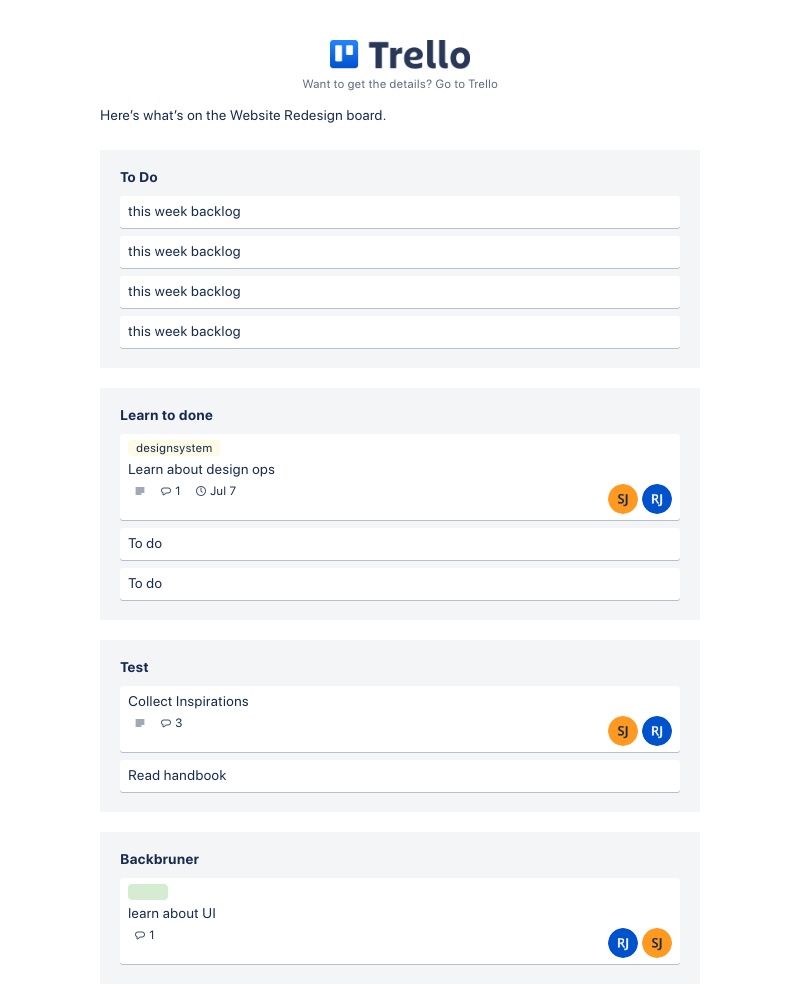Screen dimensions: 800x1000
Task: Click the Trello logo icon
Action: point(345,54)
